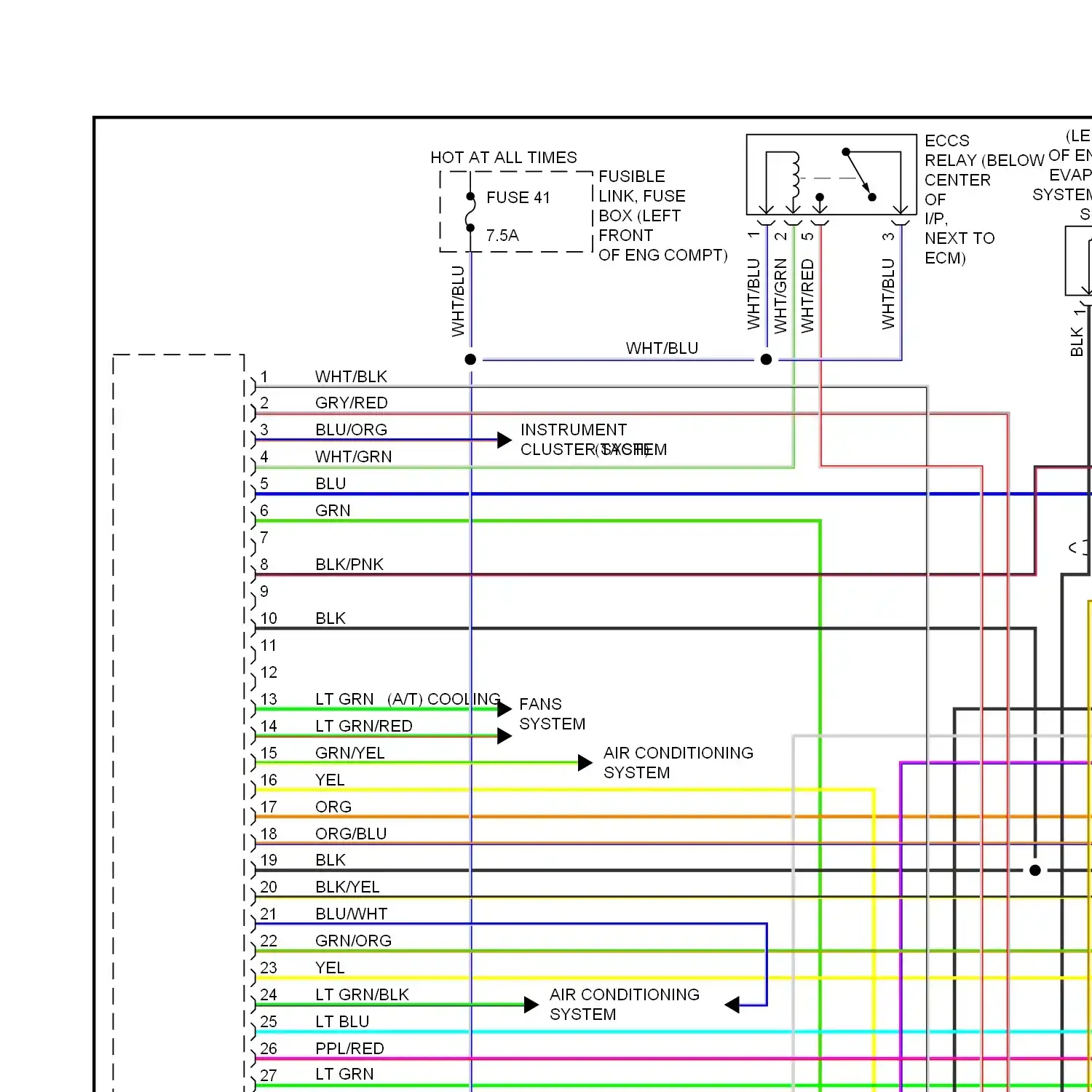
Task: Select the FUSE 41 label
Action: click(x=518, y=197)
